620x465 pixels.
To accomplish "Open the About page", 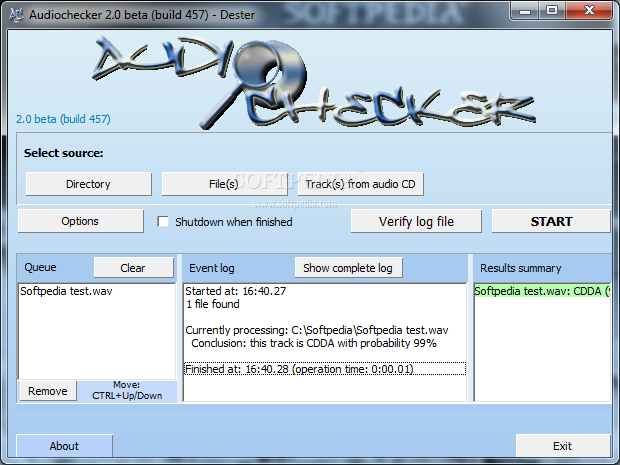I will point(64,446).
